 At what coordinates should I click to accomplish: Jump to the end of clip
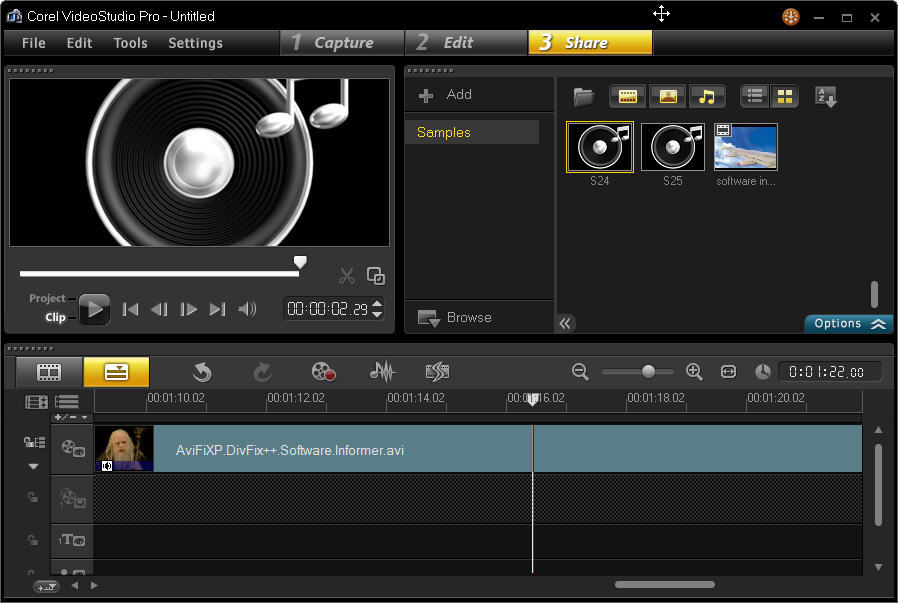coord(217,309)
